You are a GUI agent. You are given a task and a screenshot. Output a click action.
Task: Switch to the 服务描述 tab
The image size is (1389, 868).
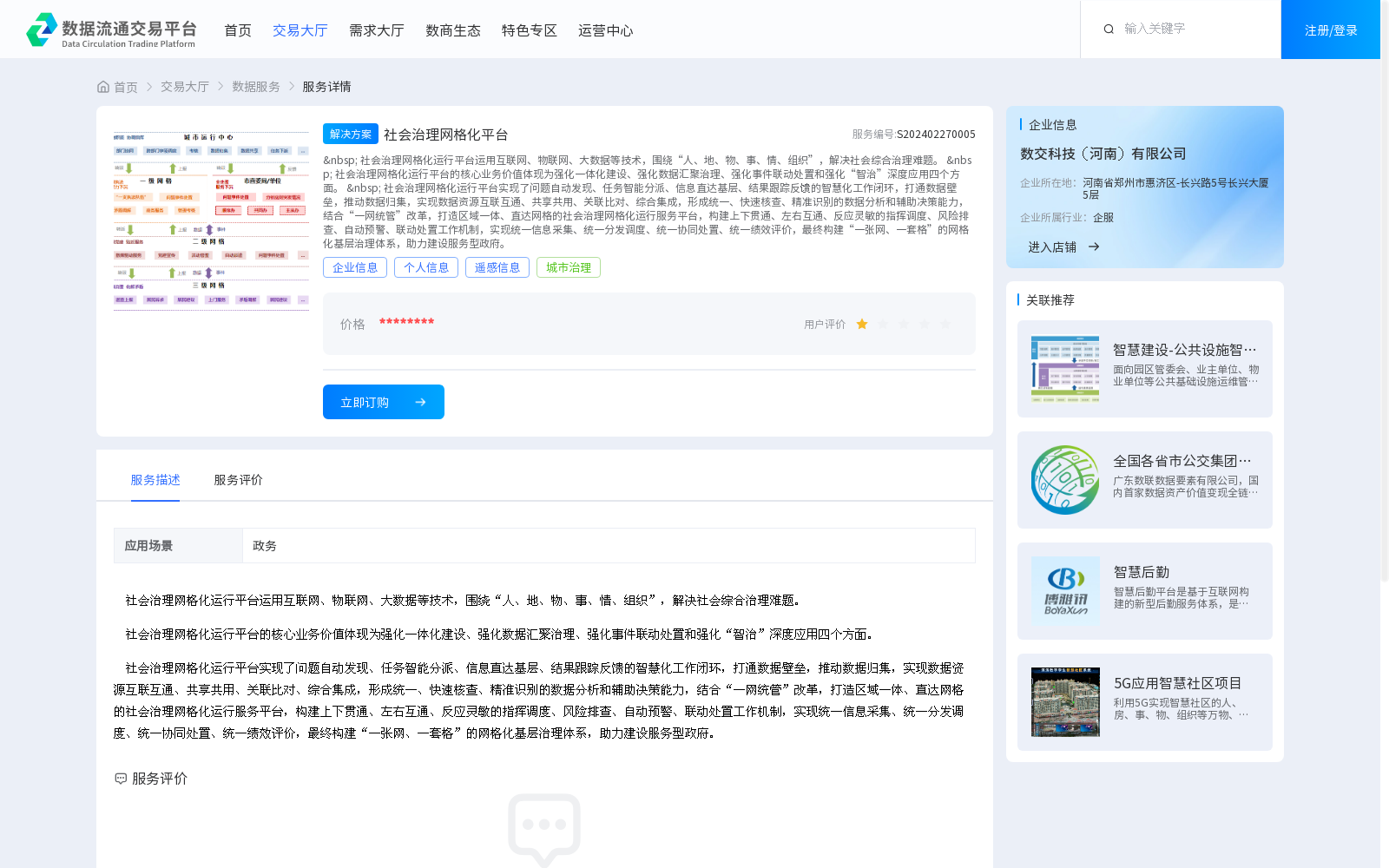(155, 480)
